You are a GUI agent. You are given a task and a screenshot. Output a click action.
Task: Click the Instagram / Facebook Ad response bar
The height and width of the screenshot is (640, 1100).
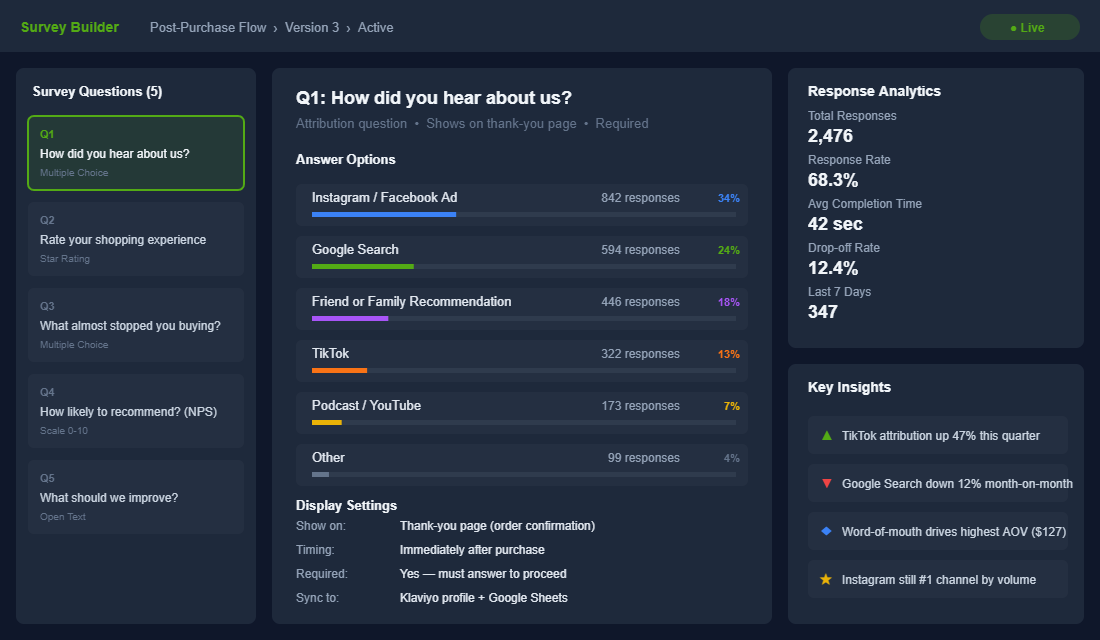click(520, 205)
